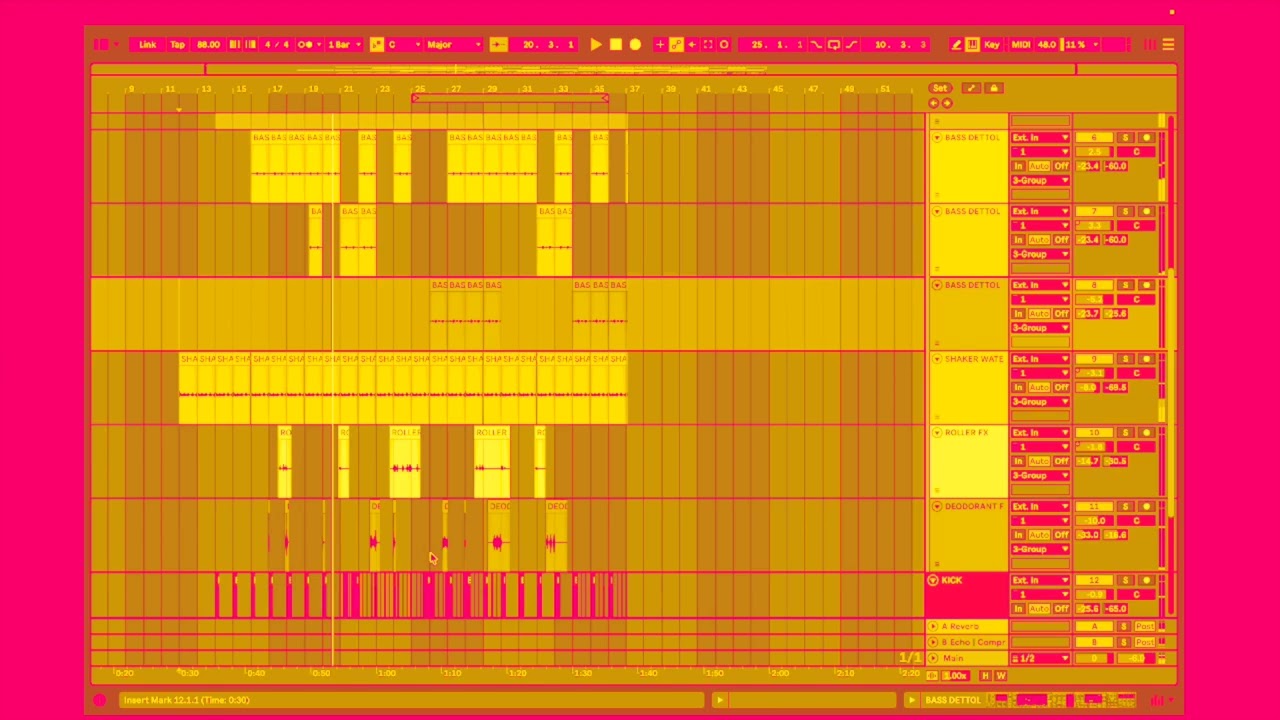Open the first BASS DETTOL 3-Group output dropdown

coord(1040,181)
